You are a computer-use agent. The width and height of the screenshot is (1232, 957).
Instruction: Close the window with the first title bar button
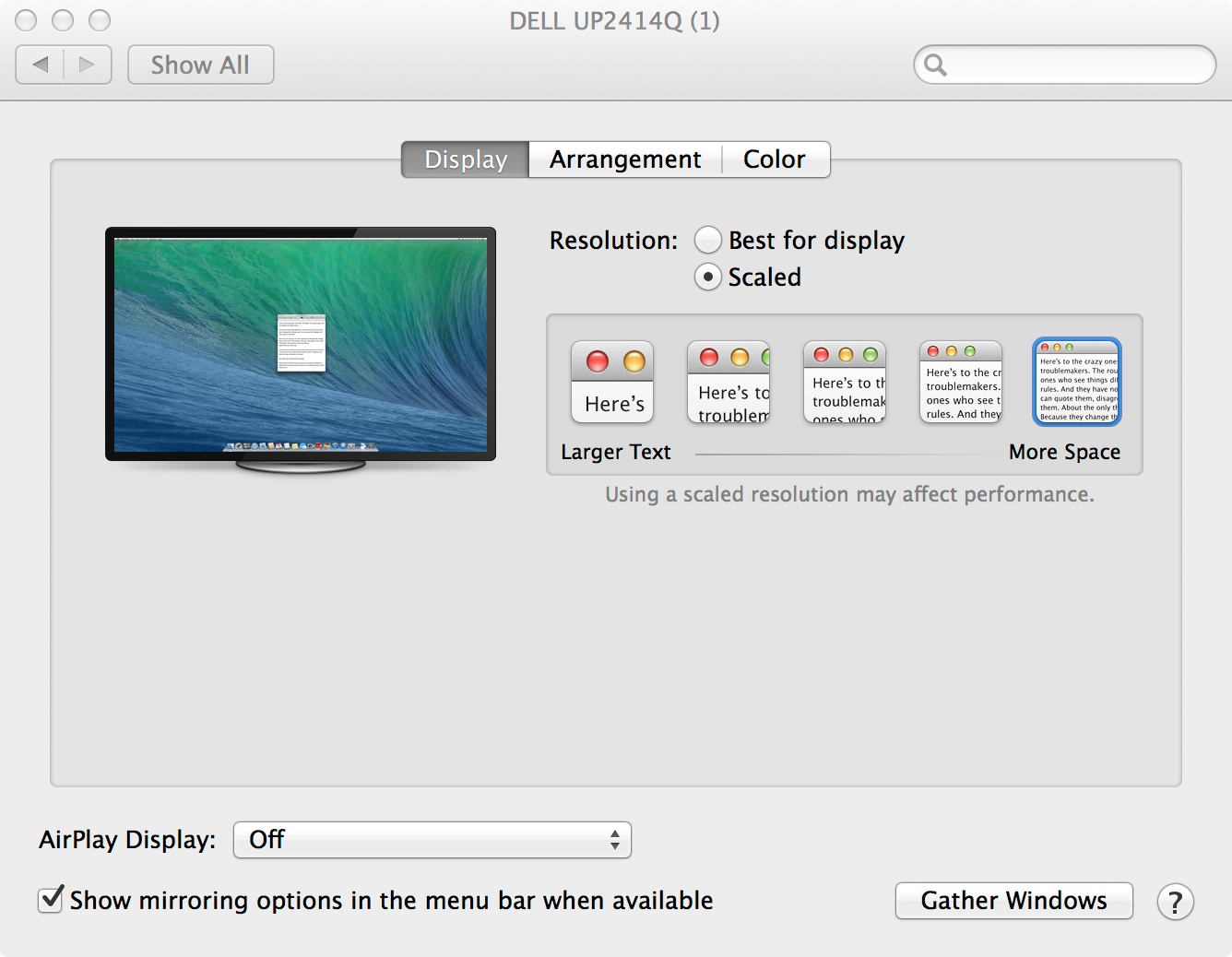27,20
